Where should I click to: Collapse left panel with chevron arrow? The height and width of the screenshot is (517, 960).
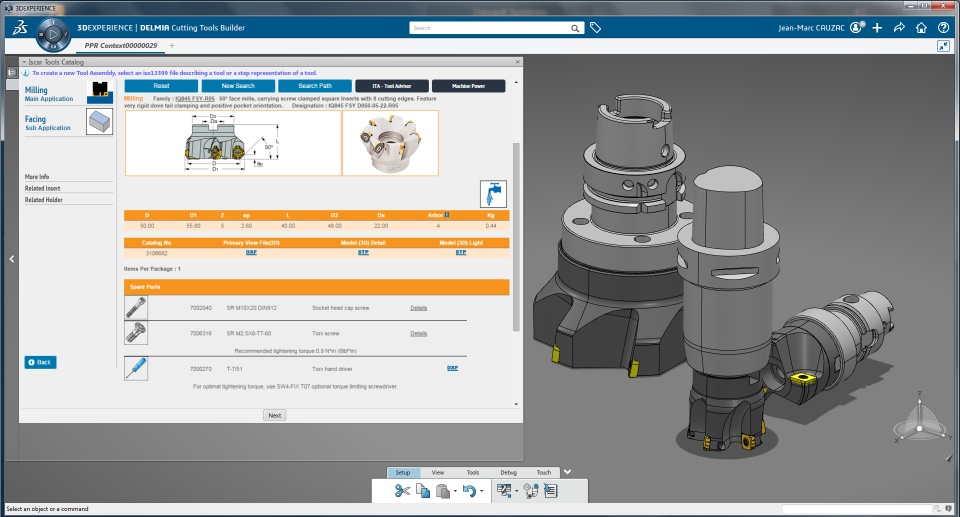click(12, 259)
